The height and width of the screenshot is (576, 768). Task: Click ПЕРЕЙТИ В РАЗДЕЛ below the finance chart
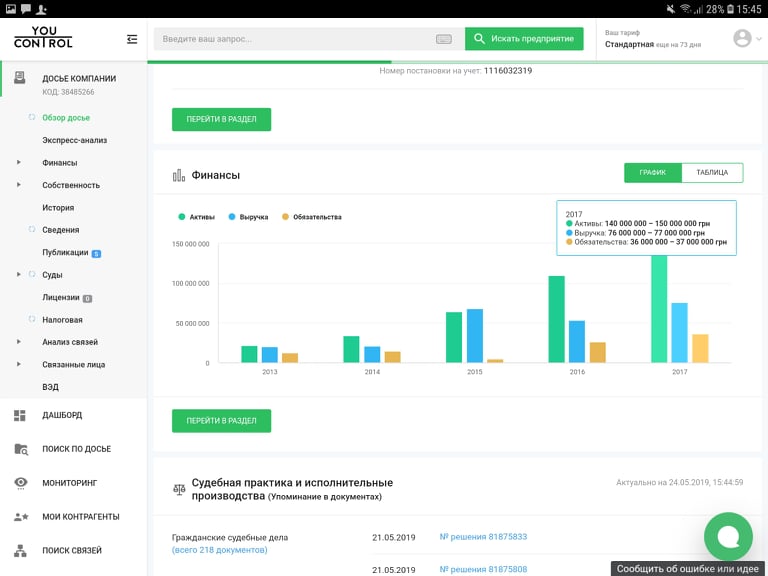221,421
